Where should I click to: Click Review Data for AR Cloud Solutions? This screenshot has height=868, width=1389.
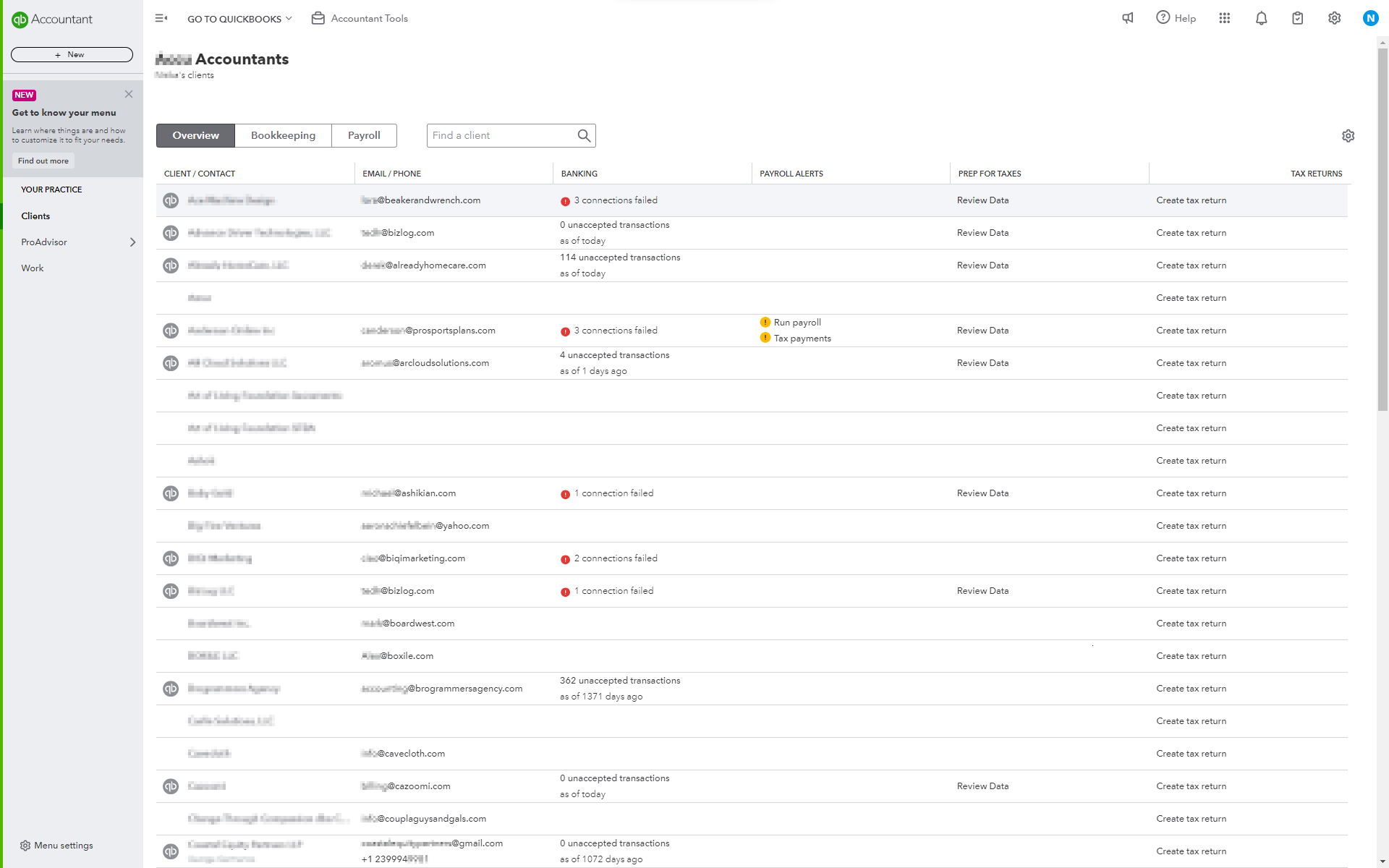coord(982,363)
